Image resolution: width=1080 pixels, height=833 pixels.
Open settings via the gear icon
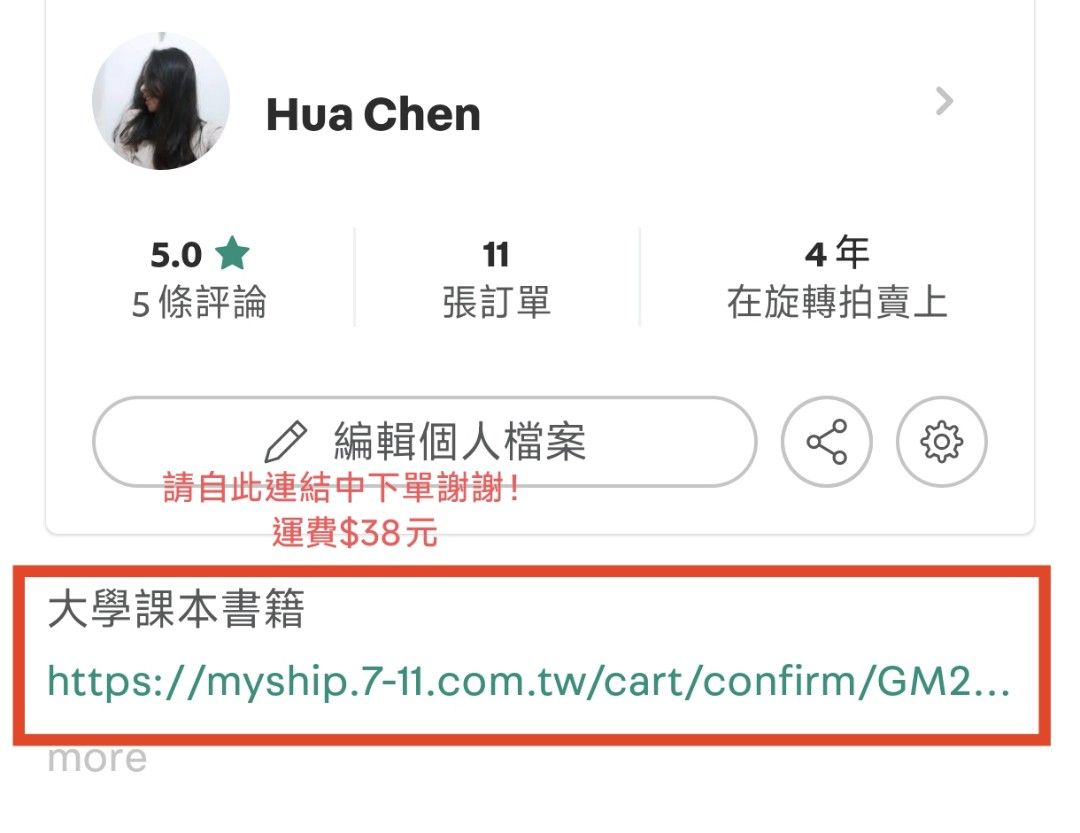[942, 442]
